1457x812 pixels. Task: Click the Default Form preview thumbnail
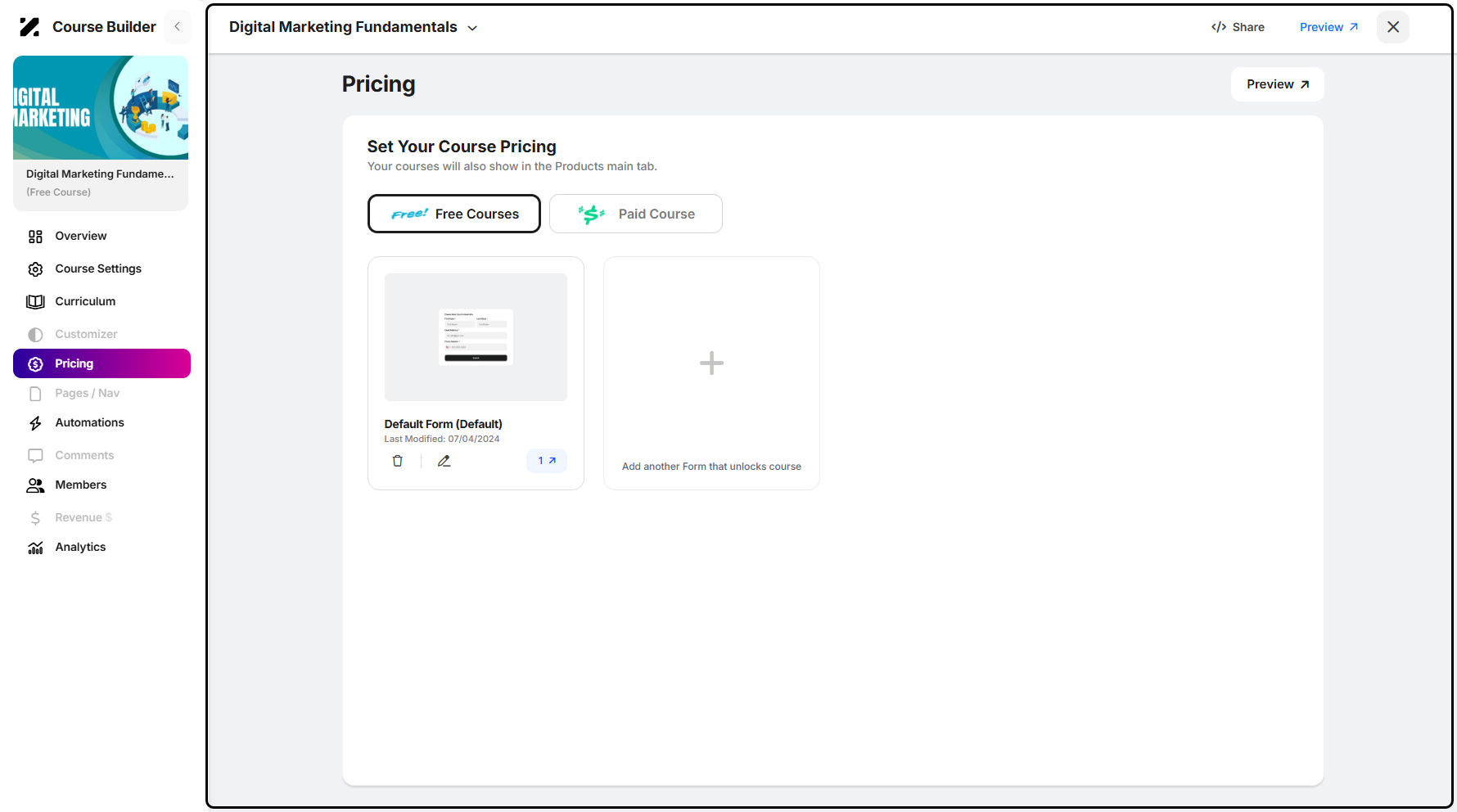(x=476, y=337)
